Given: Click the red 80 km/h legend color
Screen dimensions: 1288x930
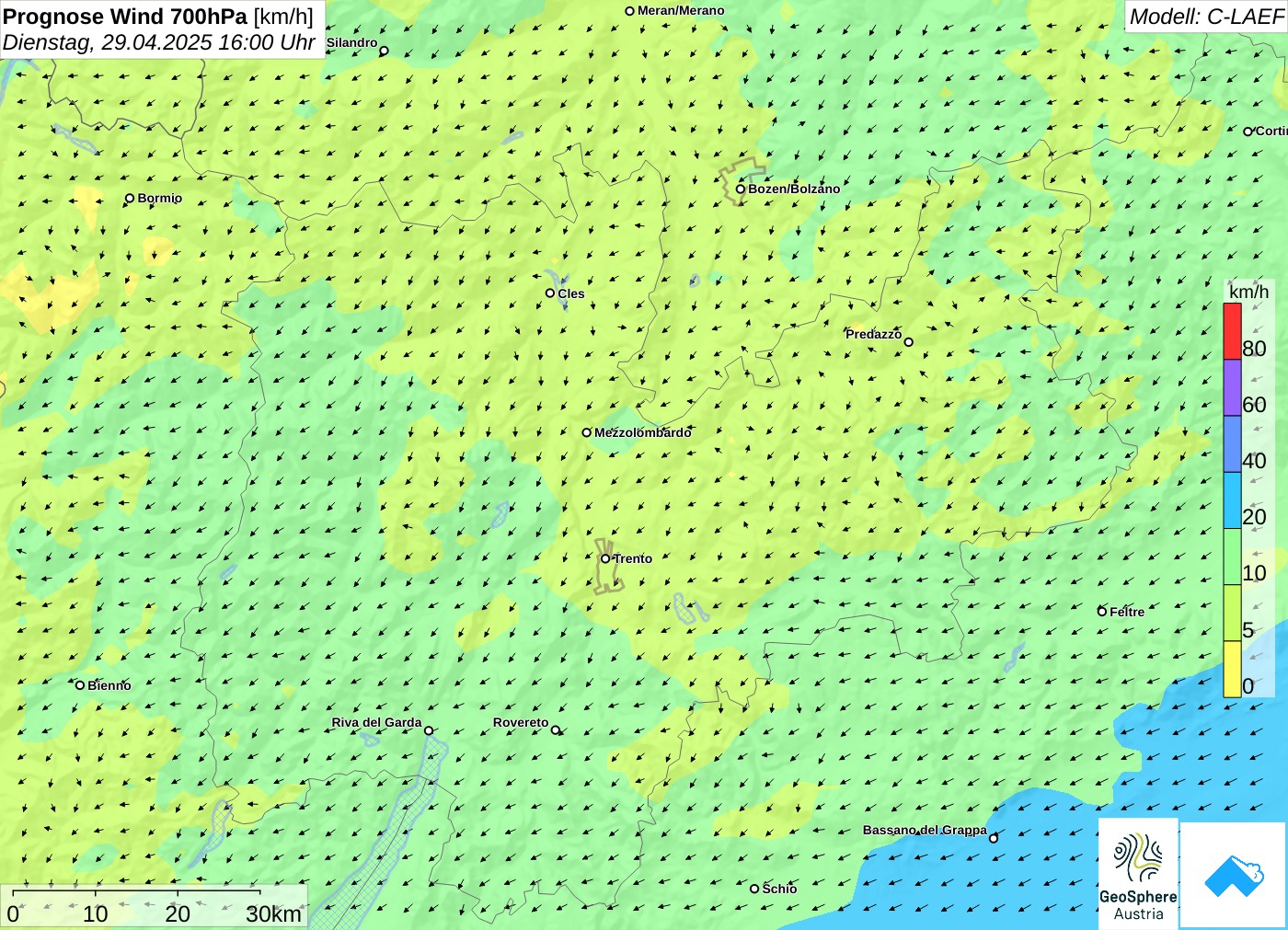Looking at the screenshot, I should [x=1232, y=331].
